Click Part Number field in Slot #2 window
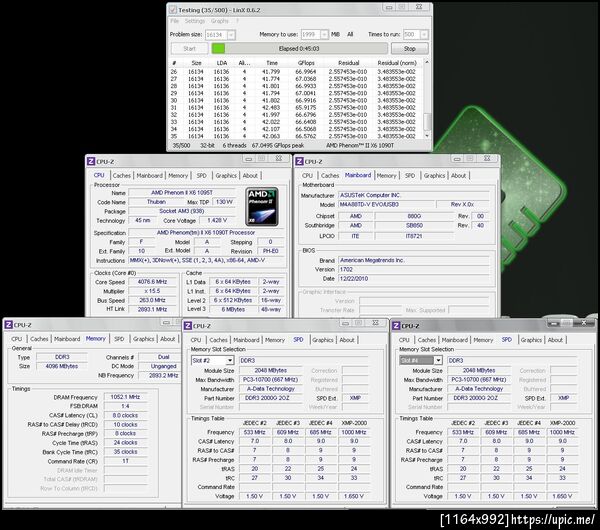 270,398
